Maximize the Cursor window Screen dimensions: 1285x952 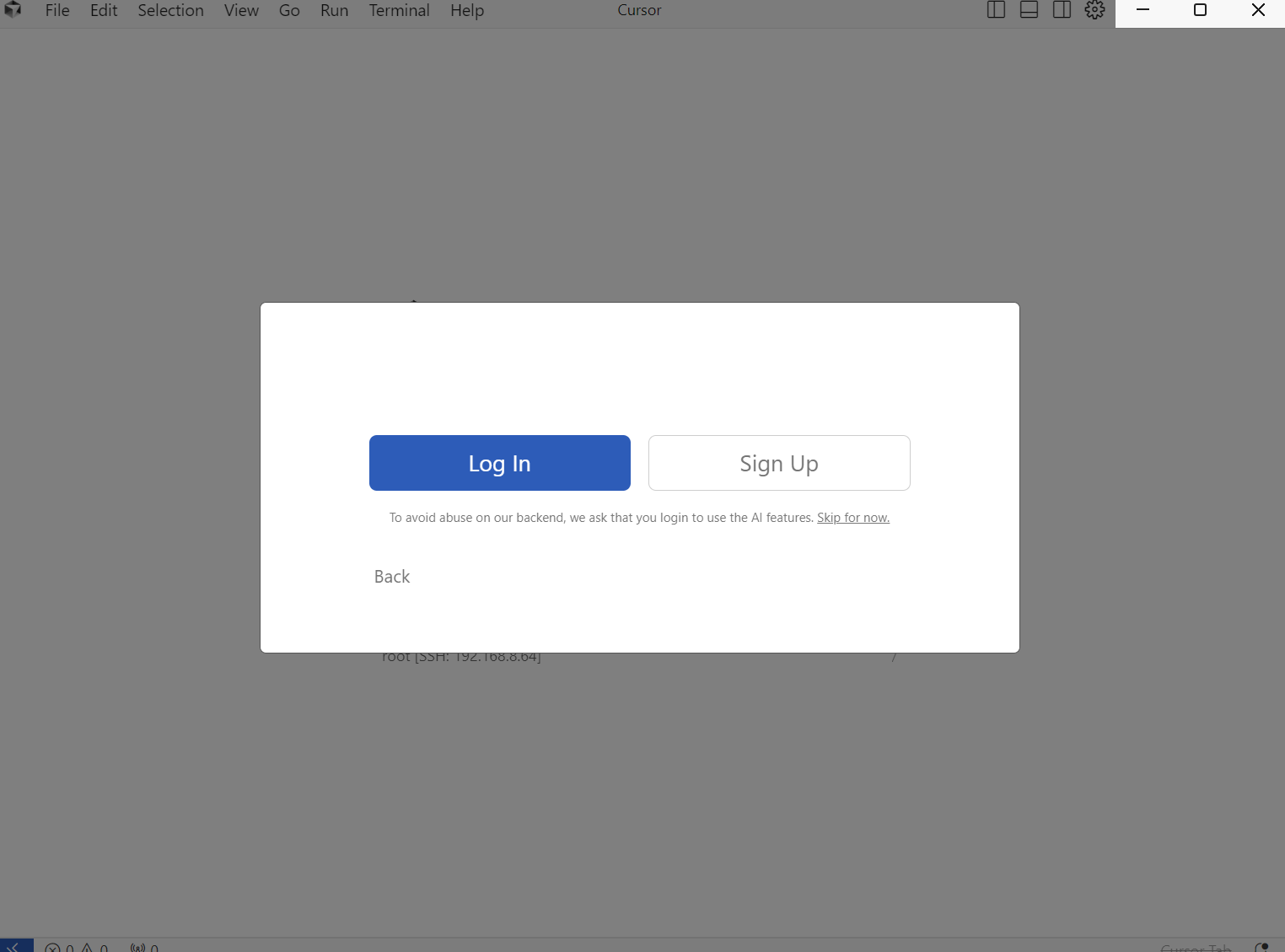pyautogui.click(x=1200, y=10)
